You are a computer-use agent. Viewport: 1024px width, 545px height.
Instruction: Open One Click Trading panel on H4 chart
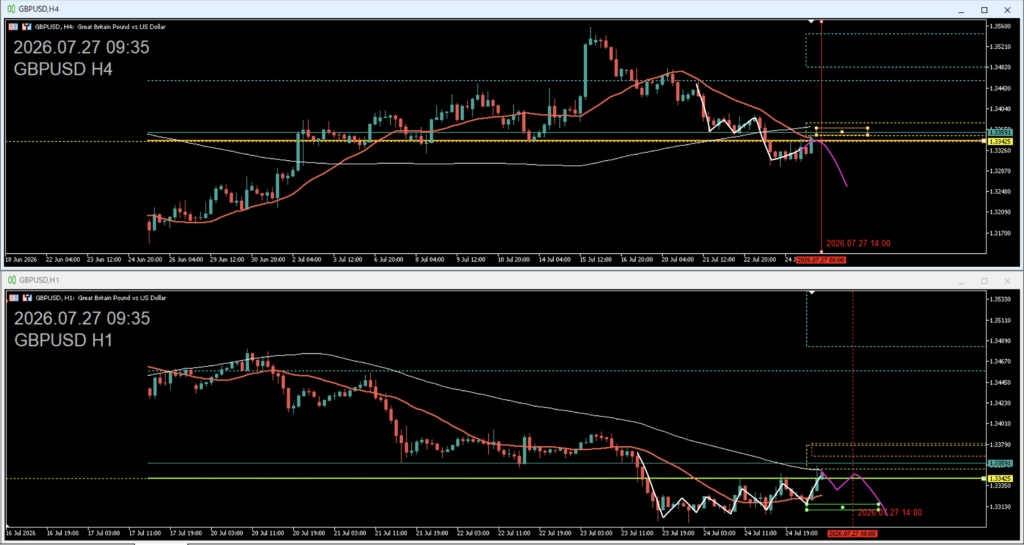click(x=13, y=27)
